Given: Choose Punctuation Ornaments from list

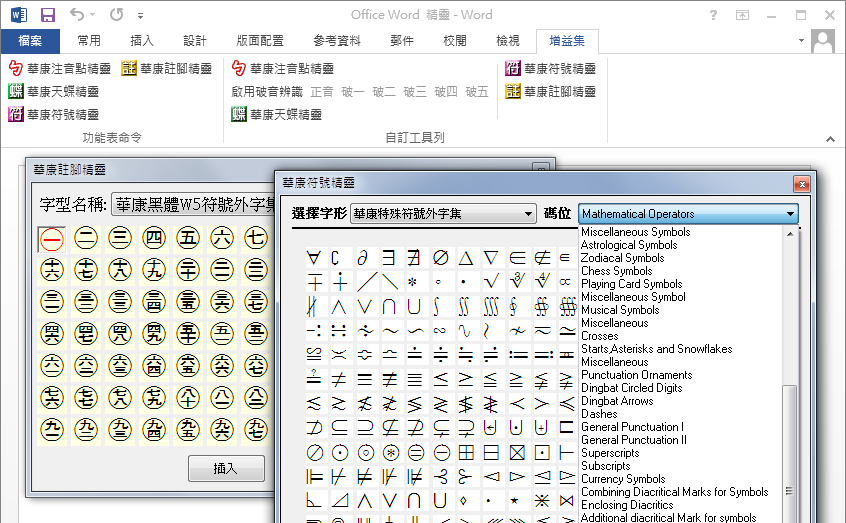Looking at the screenshot, I should coord(637,375).
